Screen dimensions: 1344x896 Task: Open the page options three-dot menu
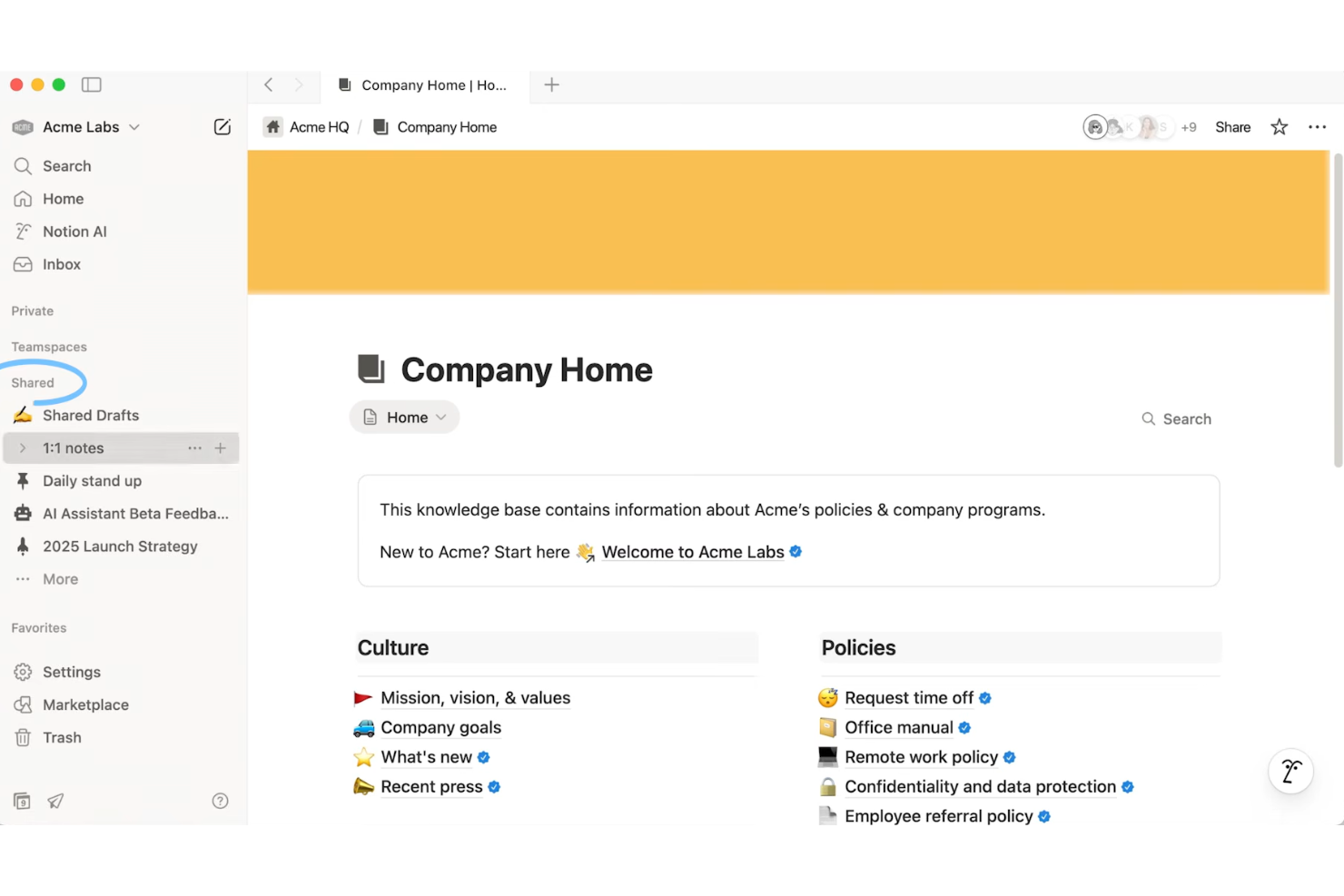click(x=1317, y=127)
